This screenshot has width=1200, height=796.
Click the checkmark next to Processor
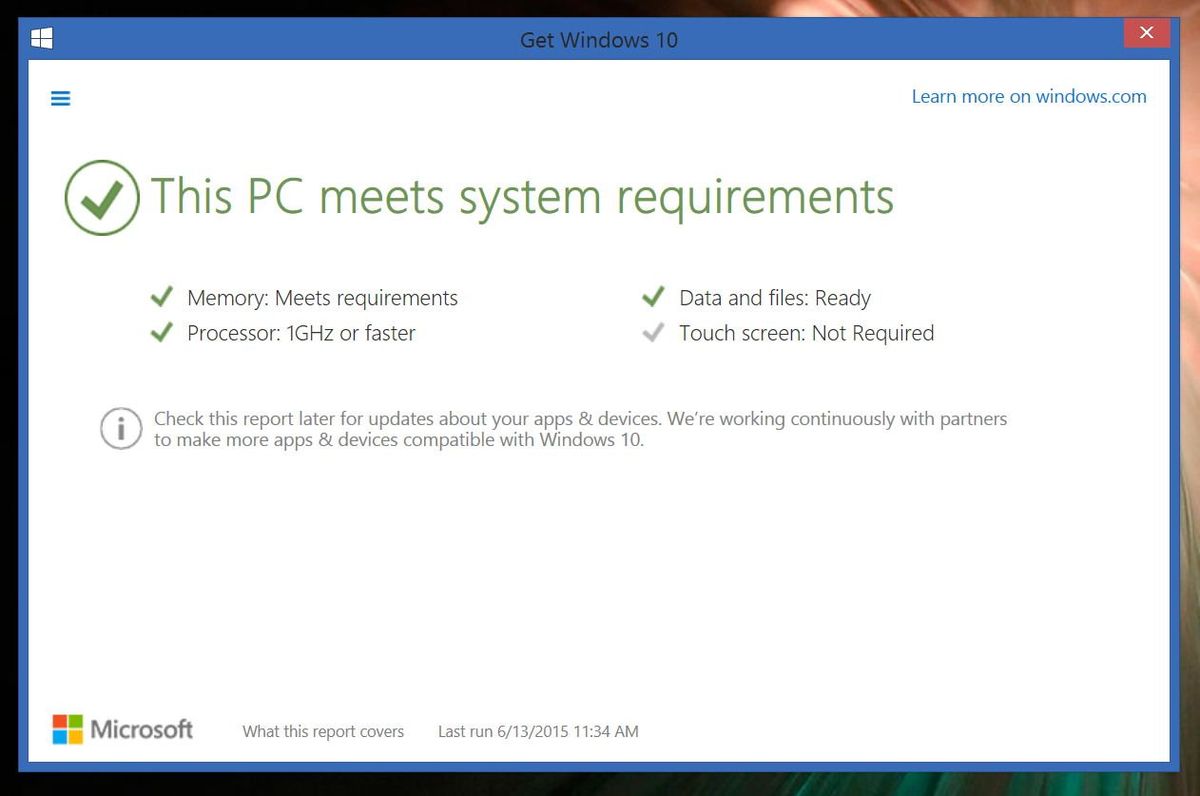click(x=162, y=331)
